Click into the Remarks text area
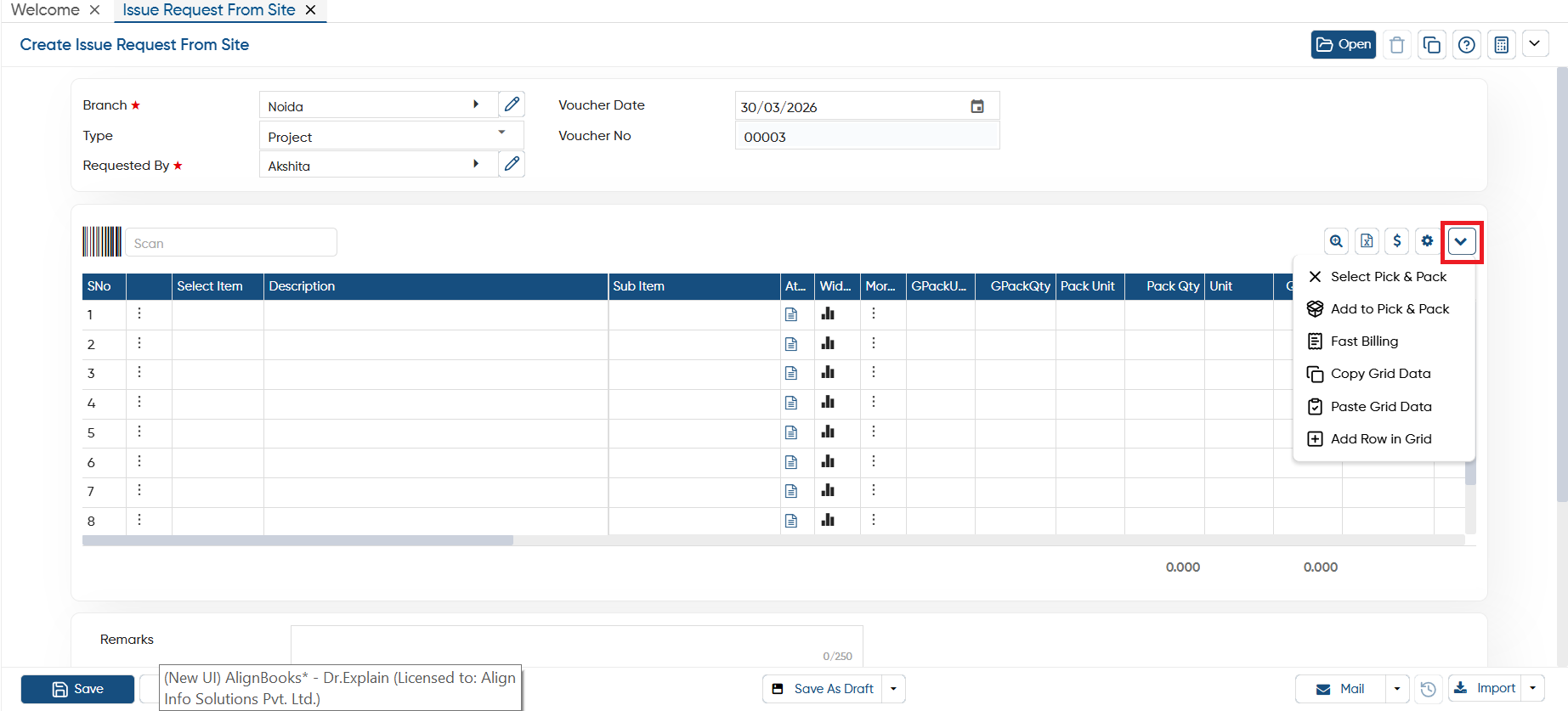The width and height of the screenshot is (1568, 711). coord(577,646)
